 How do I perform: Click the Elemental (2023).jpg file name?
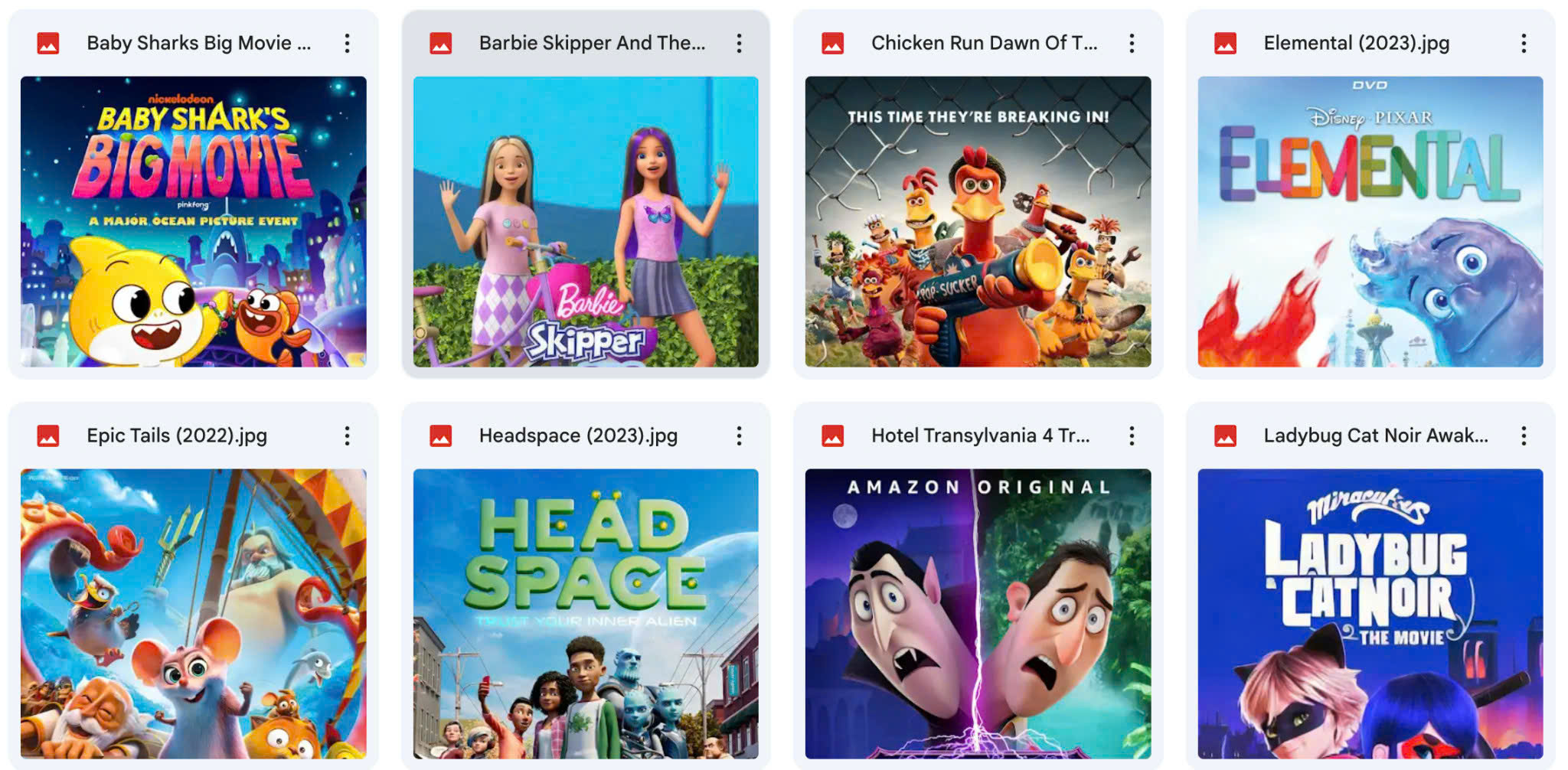[1356, 43]
